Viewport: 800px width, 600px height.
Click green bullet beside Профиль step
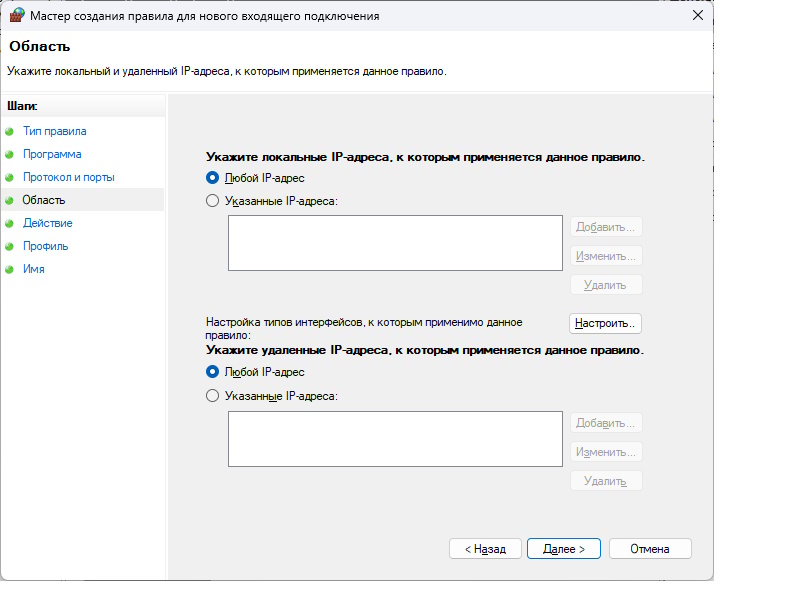(10, 246)
